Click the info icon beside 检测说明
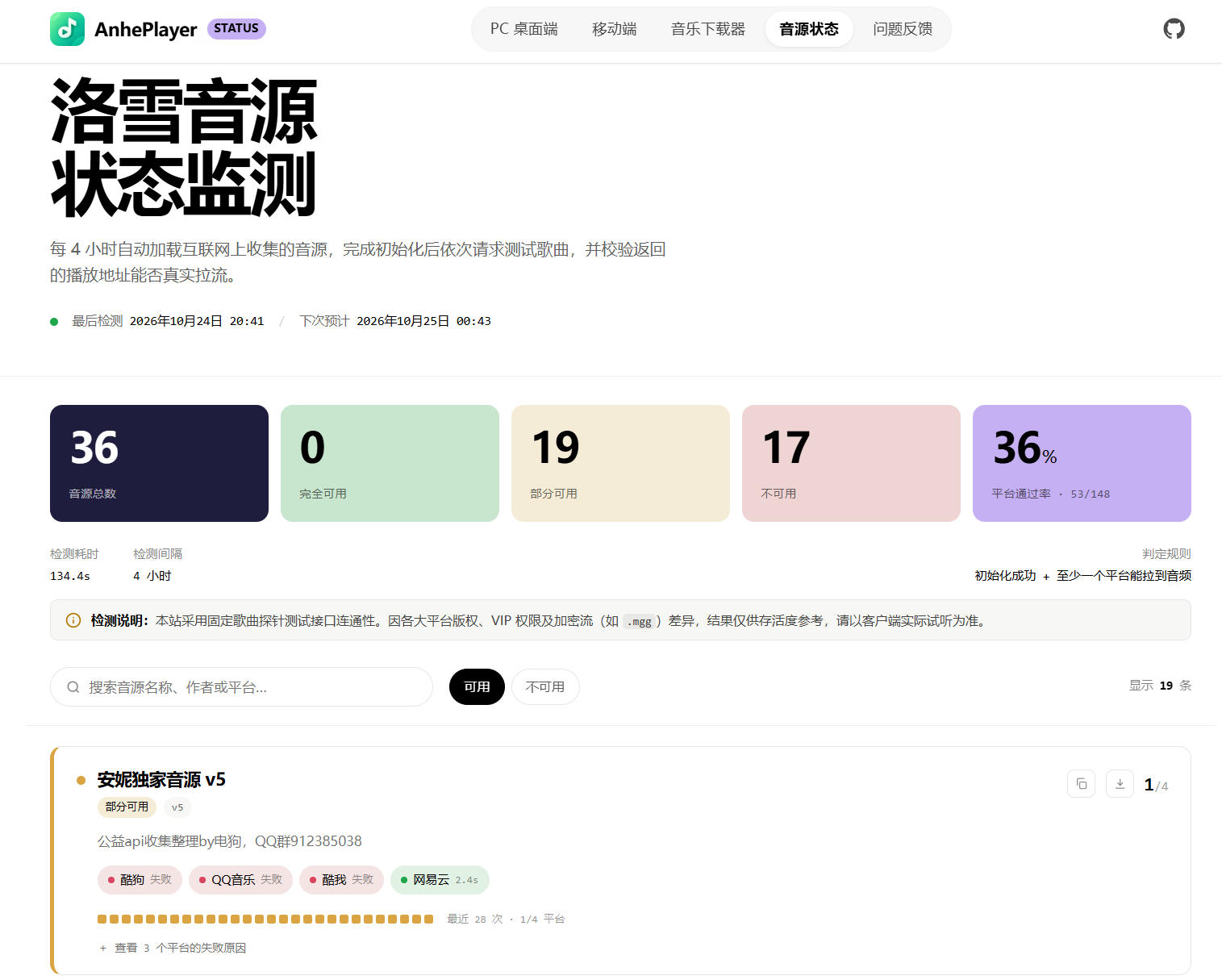This screenshot has height=980, width=1222. pos(73,620)
